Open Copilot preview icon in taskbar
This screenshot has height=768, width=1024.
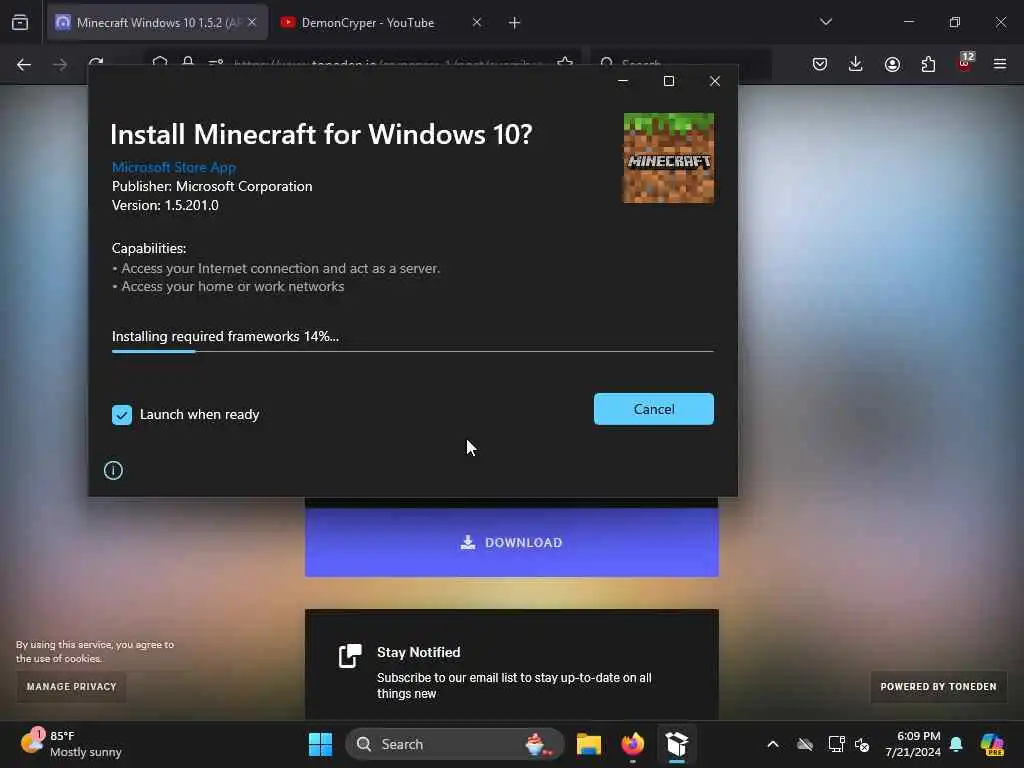[x=992, y=744]
